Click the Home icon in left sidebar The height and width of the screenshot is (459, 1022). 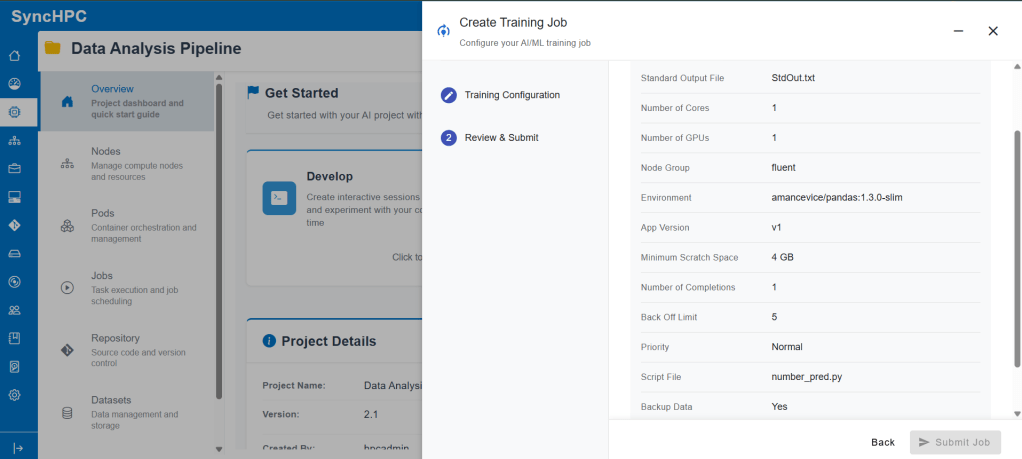point(14,56)
